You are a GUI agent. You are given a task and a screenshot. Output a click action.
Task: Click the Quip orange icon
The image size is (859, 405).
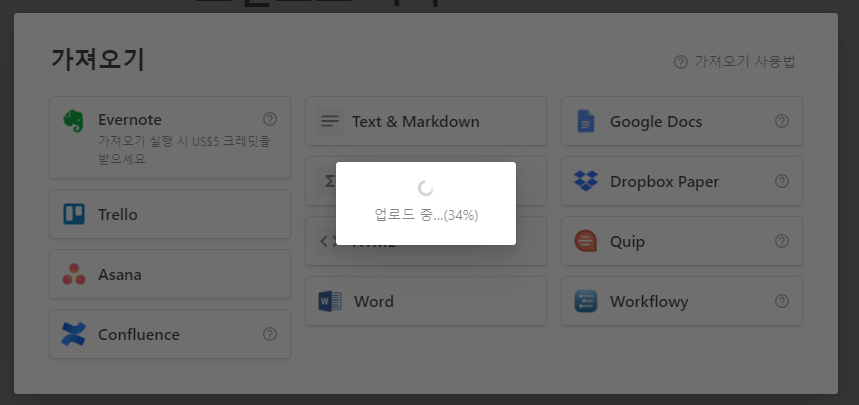pyautogui.click(x=586, y=241)
